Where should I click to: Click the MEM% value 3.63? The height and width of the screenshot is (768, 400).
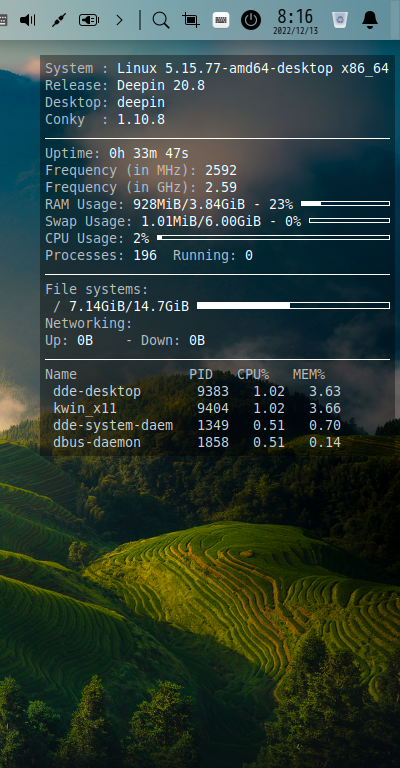[325, 391]
